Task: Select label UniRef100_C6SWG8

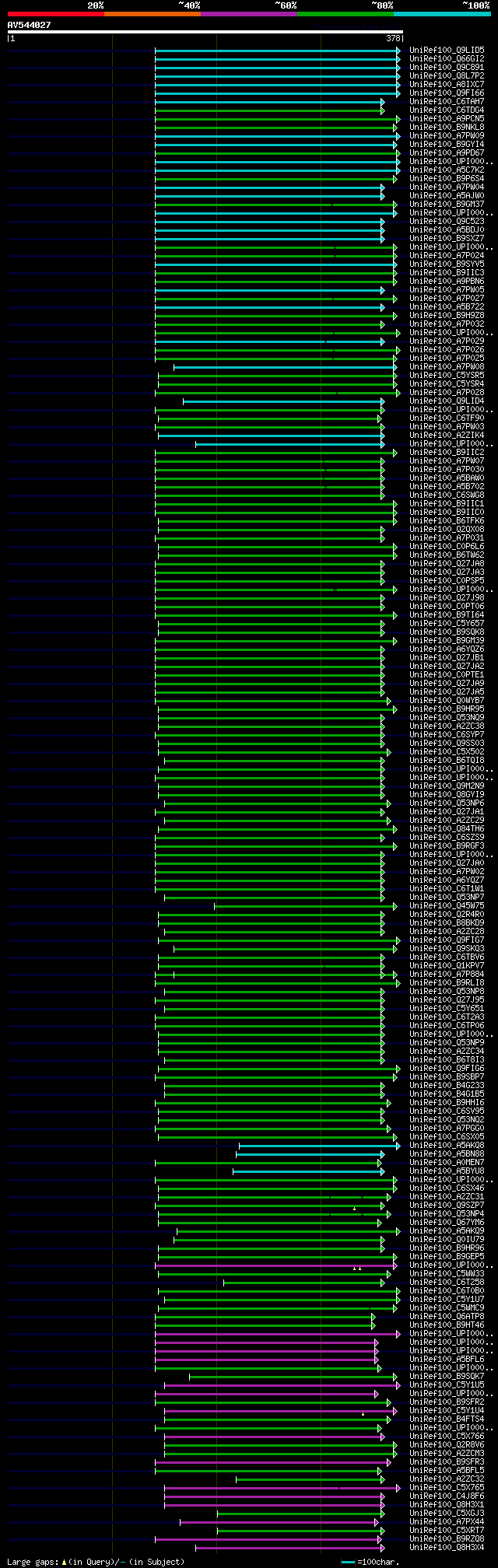Action: coord(447,495)
